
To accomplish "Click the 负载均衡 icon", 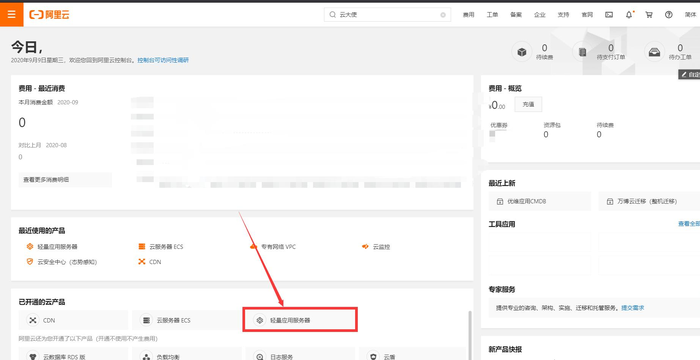I will (x=146, y=356).
